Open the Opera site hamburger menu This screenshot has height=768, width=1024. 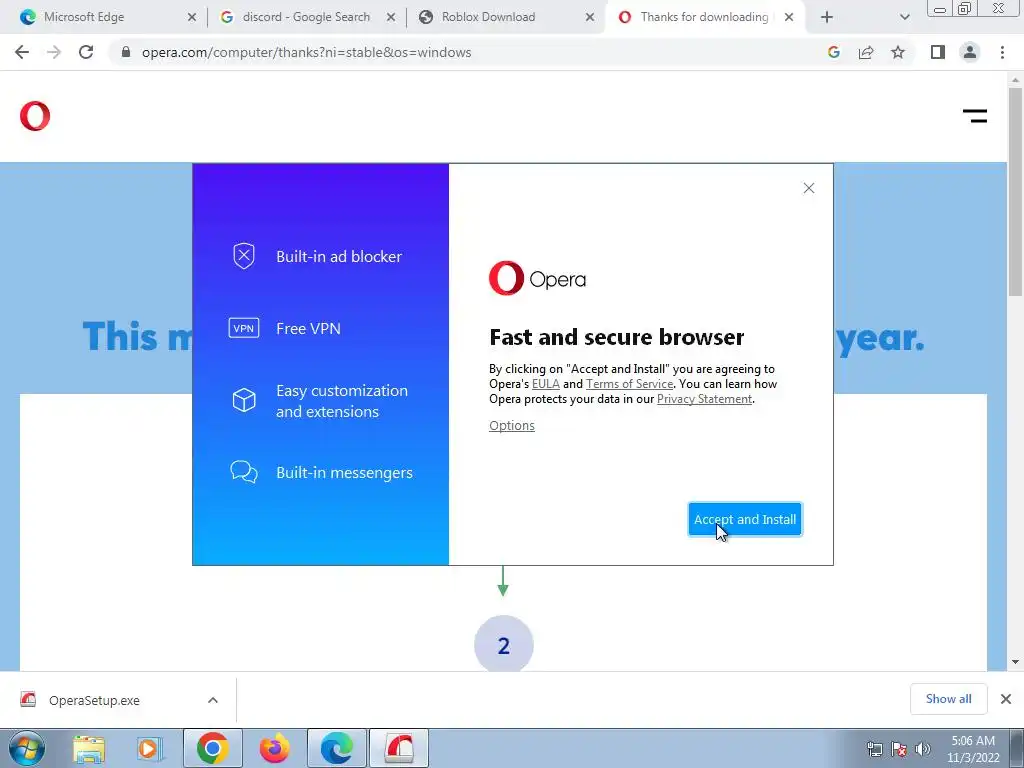pos(974,116)
